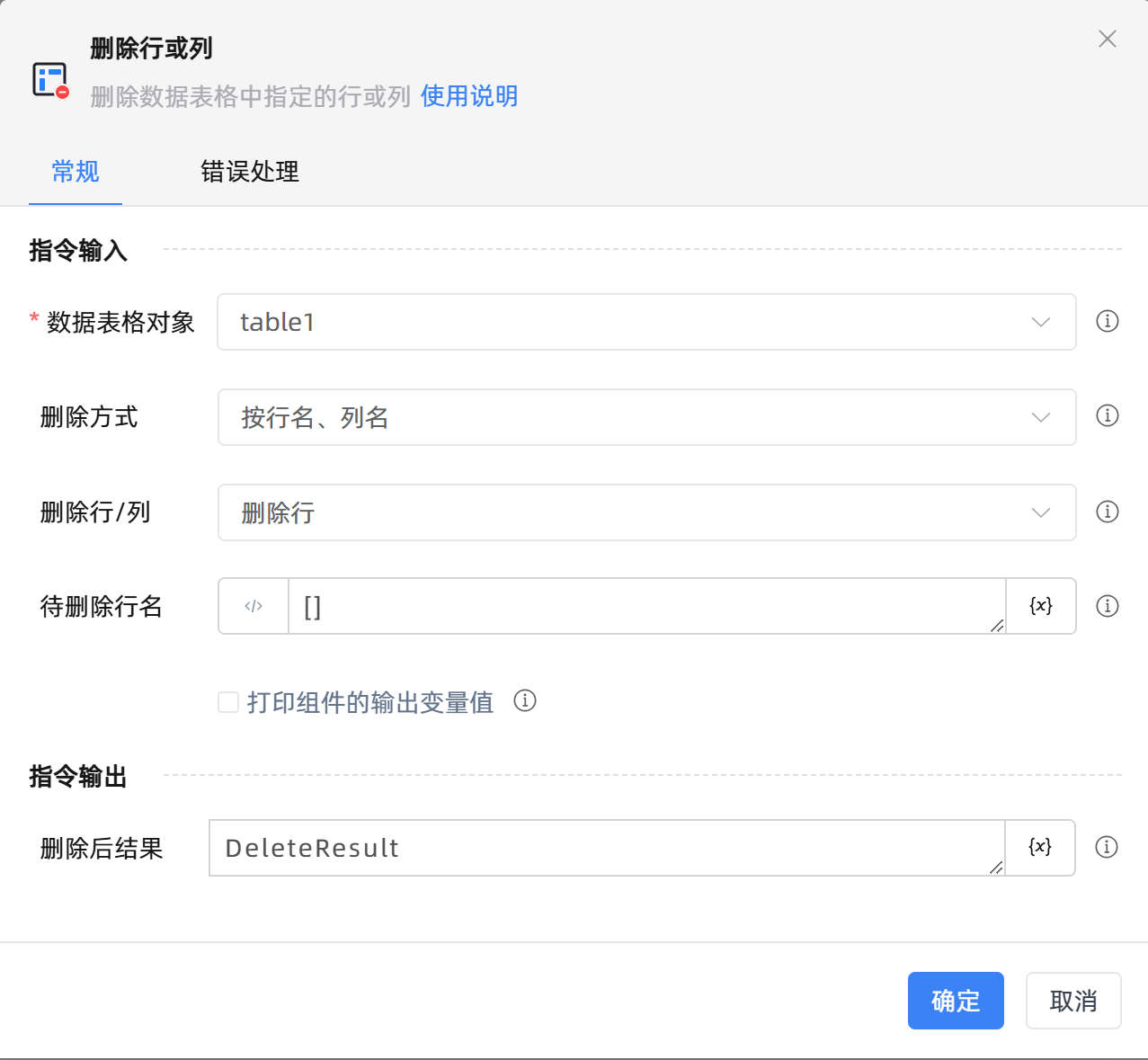Open variable picker {x} for 待删除行名
This screenshot has width=1148, height=1060.
(x=1041, y=606)
